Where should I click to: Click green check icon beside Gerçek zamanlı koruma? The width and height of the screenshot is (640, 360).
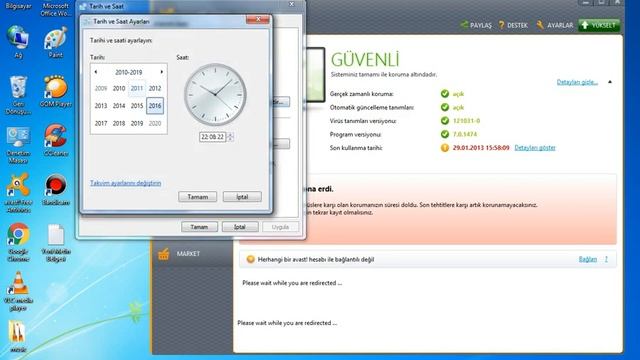[x=445, y=94]
